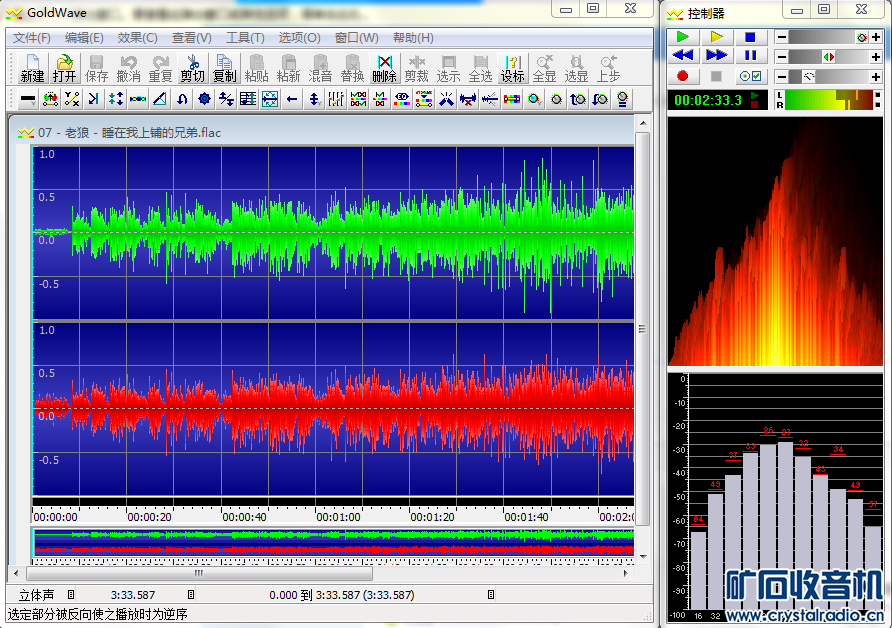The width and height of the screenshot is (892, 628).
Task: Increase volume with the top plus button
Action: tap(876, 37)
